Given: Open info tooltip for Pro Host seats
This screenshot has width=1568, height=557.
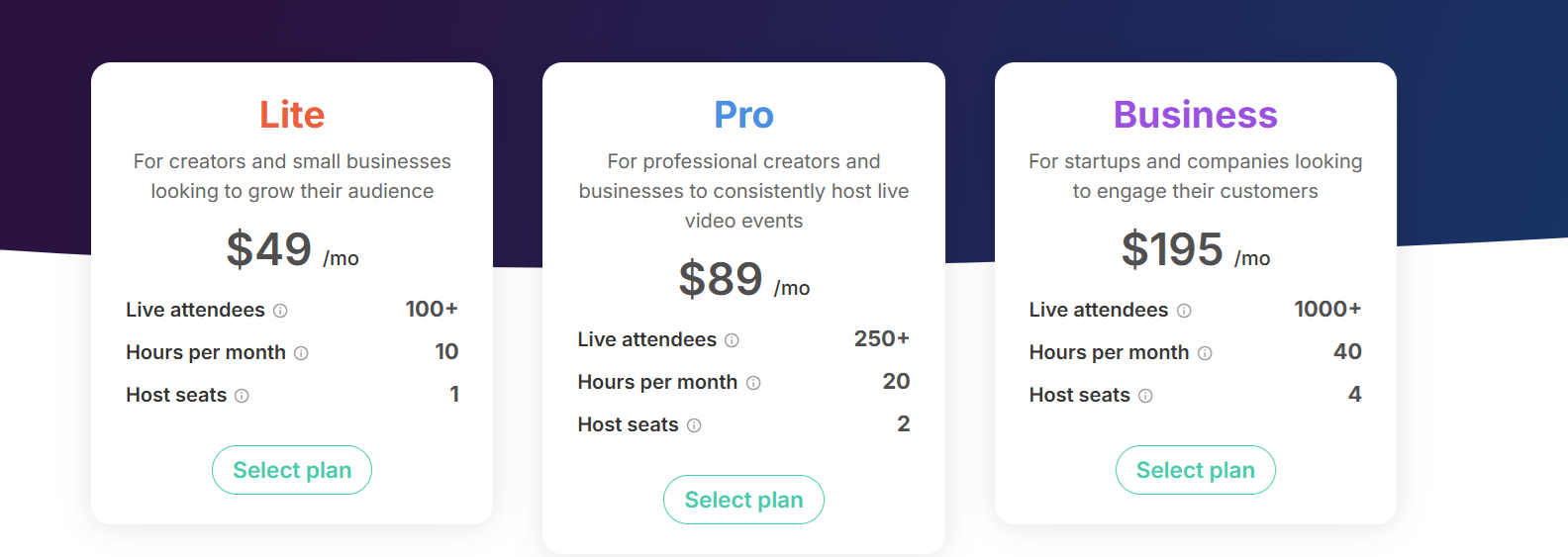Looking at the screenshot, I should [694, 425].
